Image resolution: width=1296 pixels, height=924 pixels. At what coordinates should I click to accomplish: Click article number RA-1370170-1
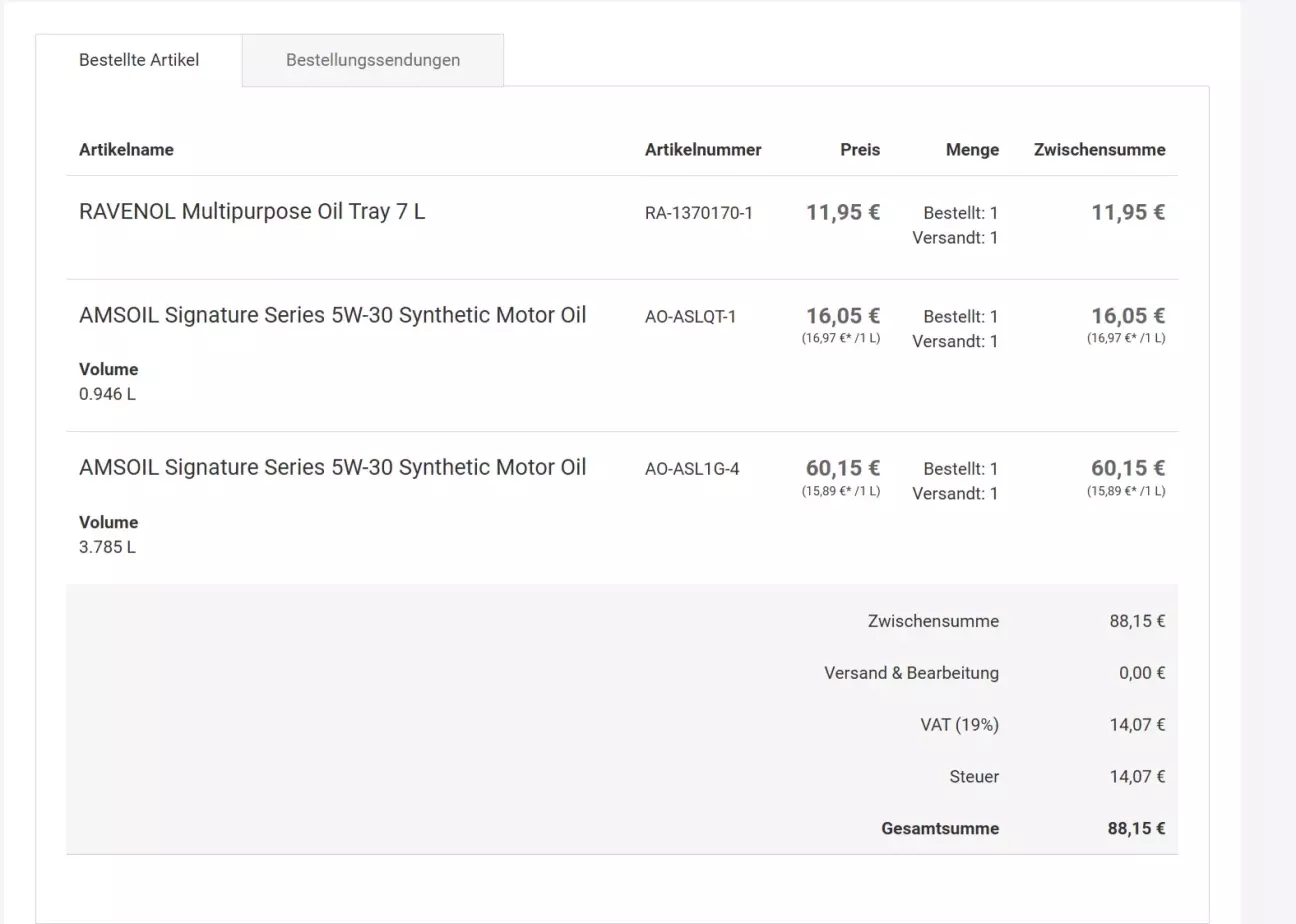699,213
